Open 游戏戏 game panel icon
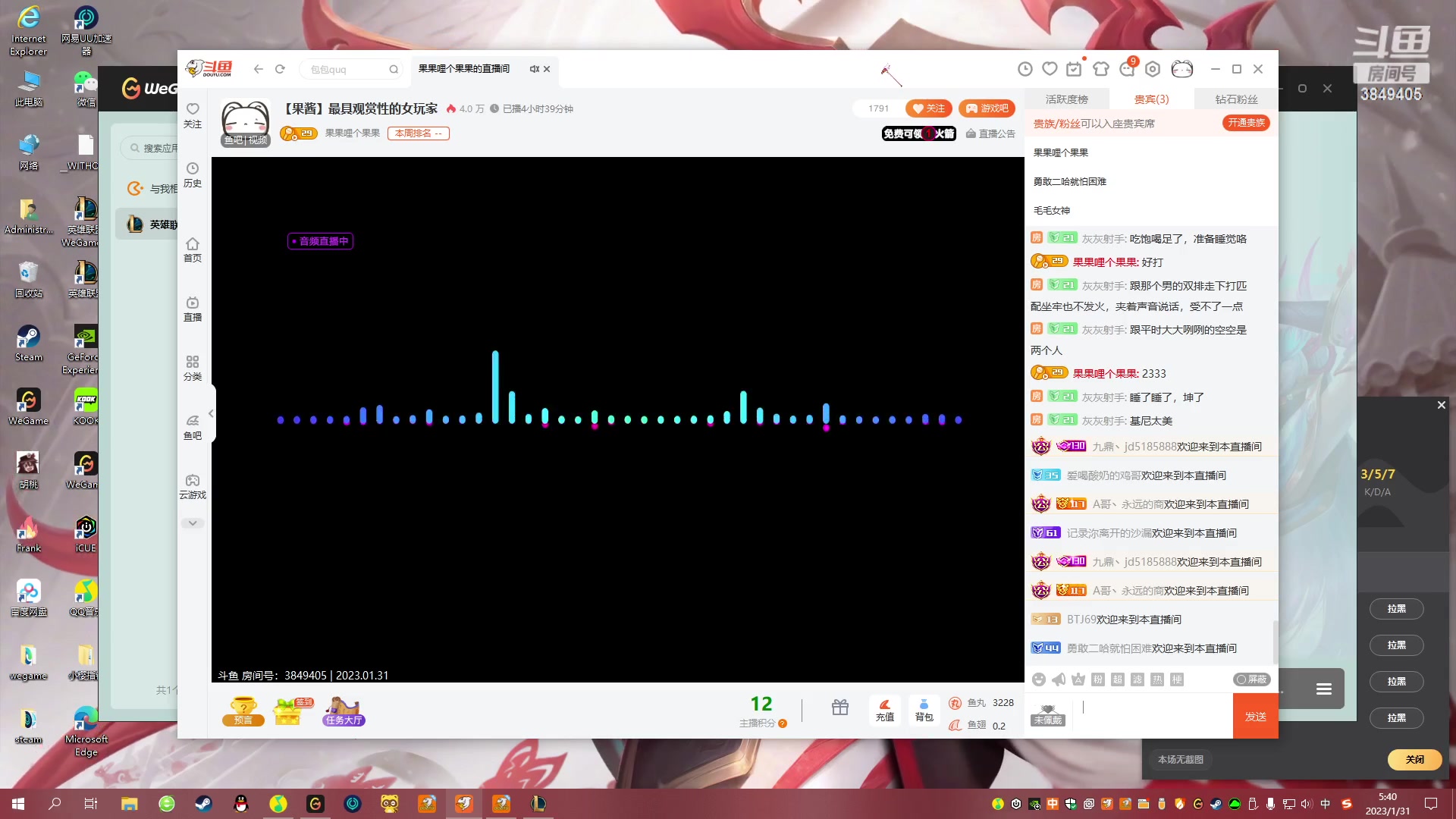Image resolution: width=1456 pixels, height=819 pixels. [x=988, y=108]
